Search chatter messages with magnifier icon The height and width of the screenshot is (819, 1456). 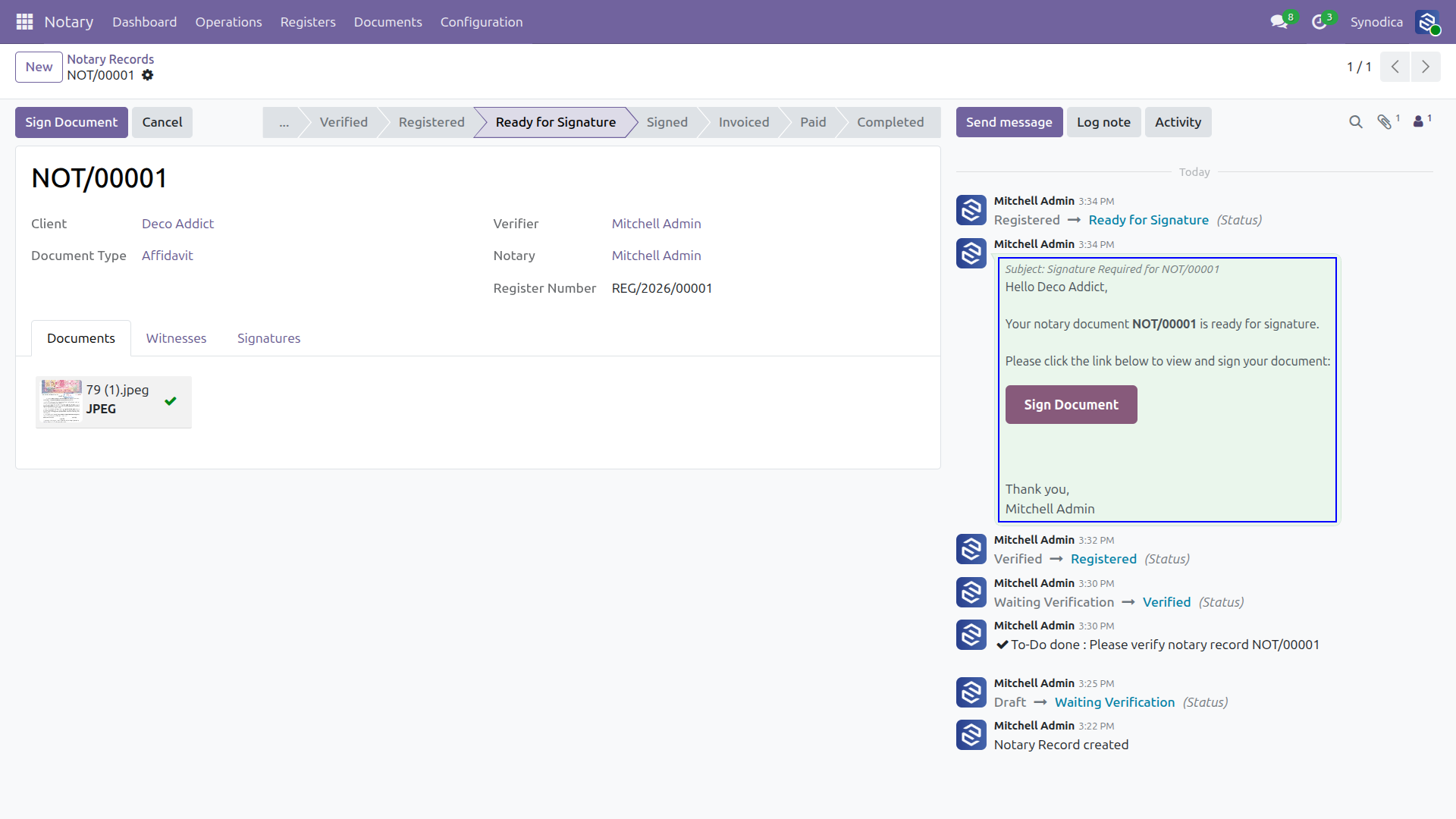[x=1356, y=122]
